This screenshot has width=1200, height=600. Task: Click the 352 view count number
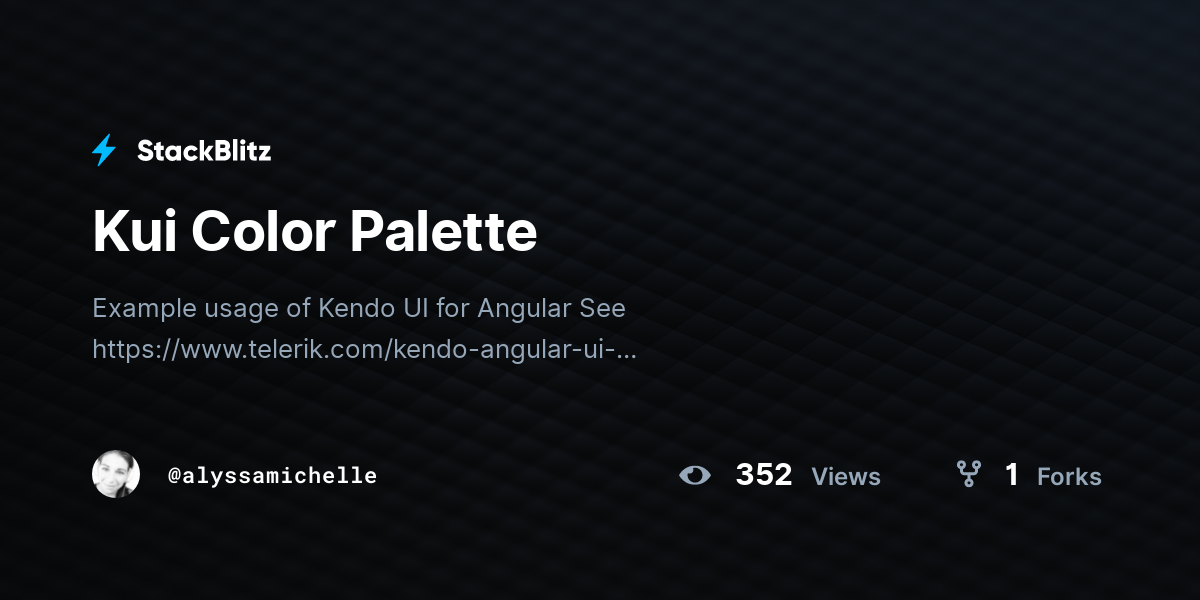764,475
